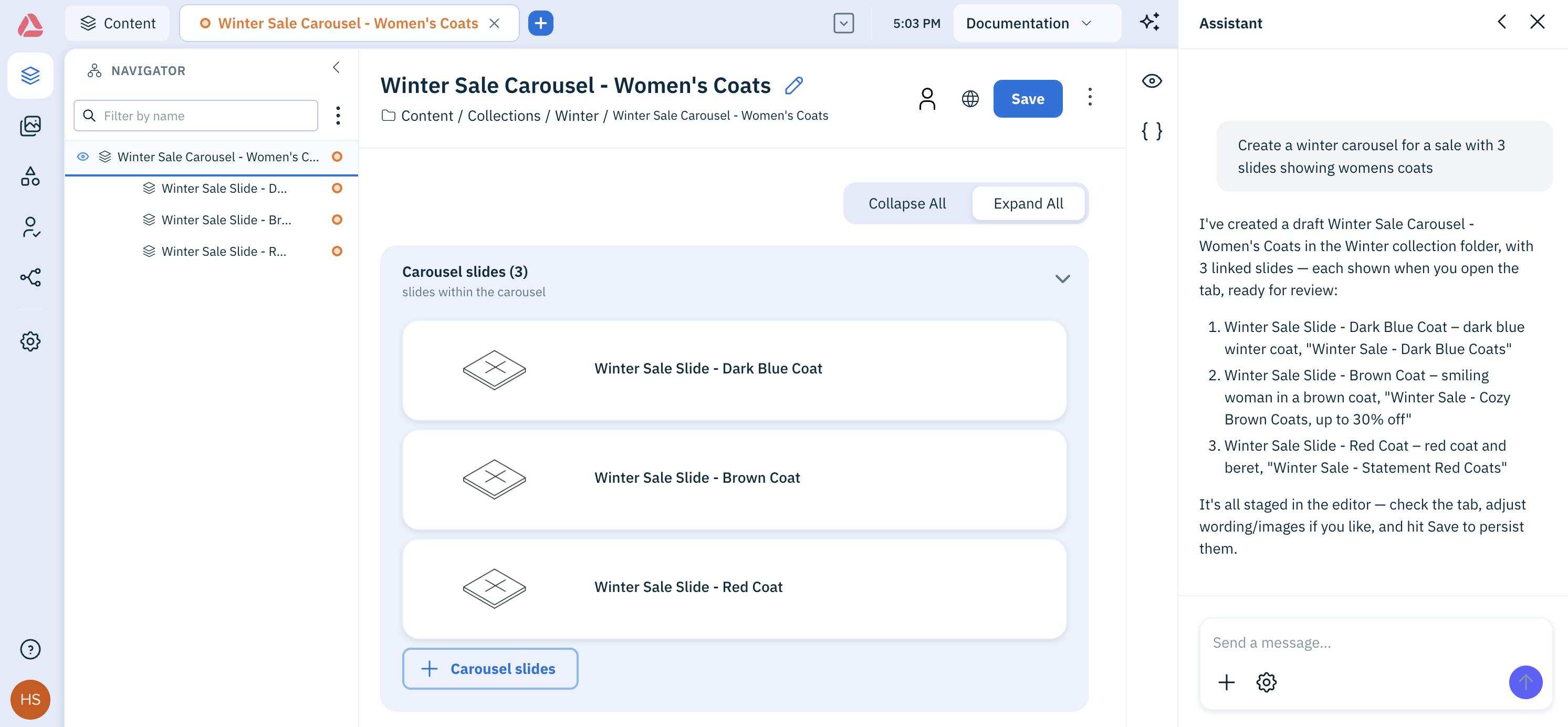Open the workflow share-nodes sidebar icon
The width and height of the screenshot is (1568, 727).
click(x=30, y=278)
